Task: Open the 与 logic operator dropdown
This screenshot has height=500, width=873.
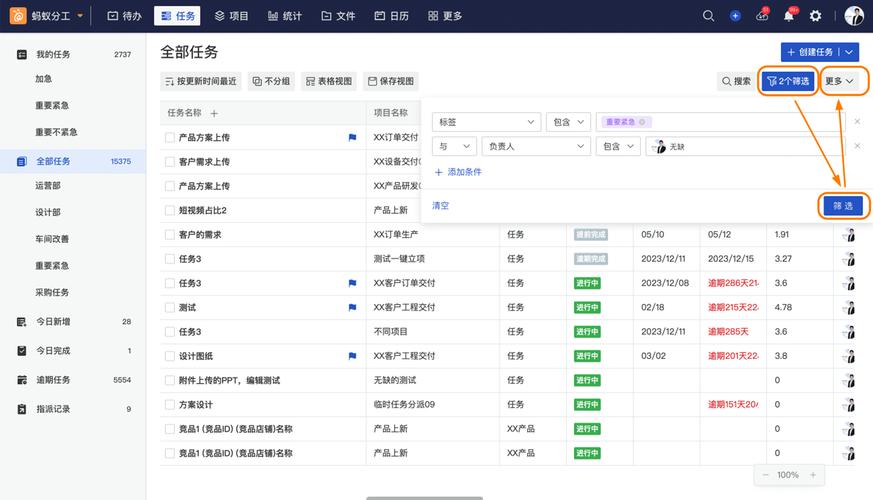Action: (453, 146)
